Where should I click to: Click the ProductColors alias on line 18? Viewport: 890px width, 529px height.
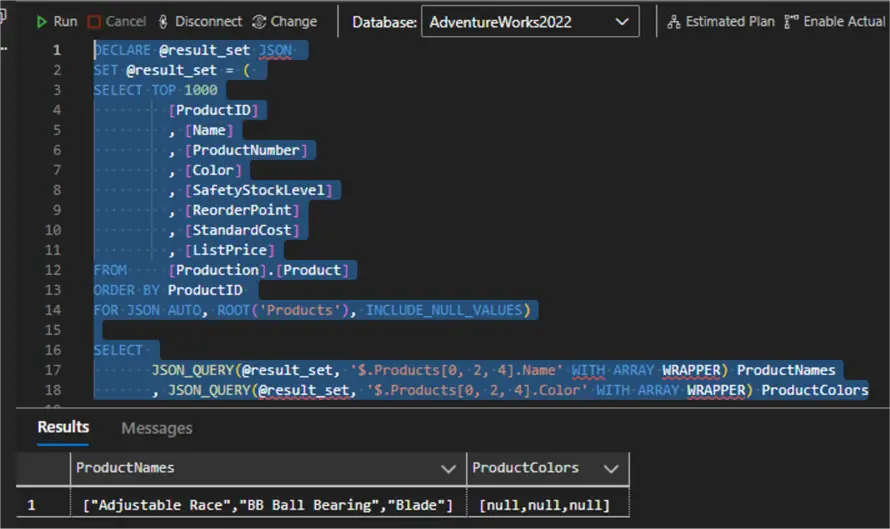click(x=815, y=390)
